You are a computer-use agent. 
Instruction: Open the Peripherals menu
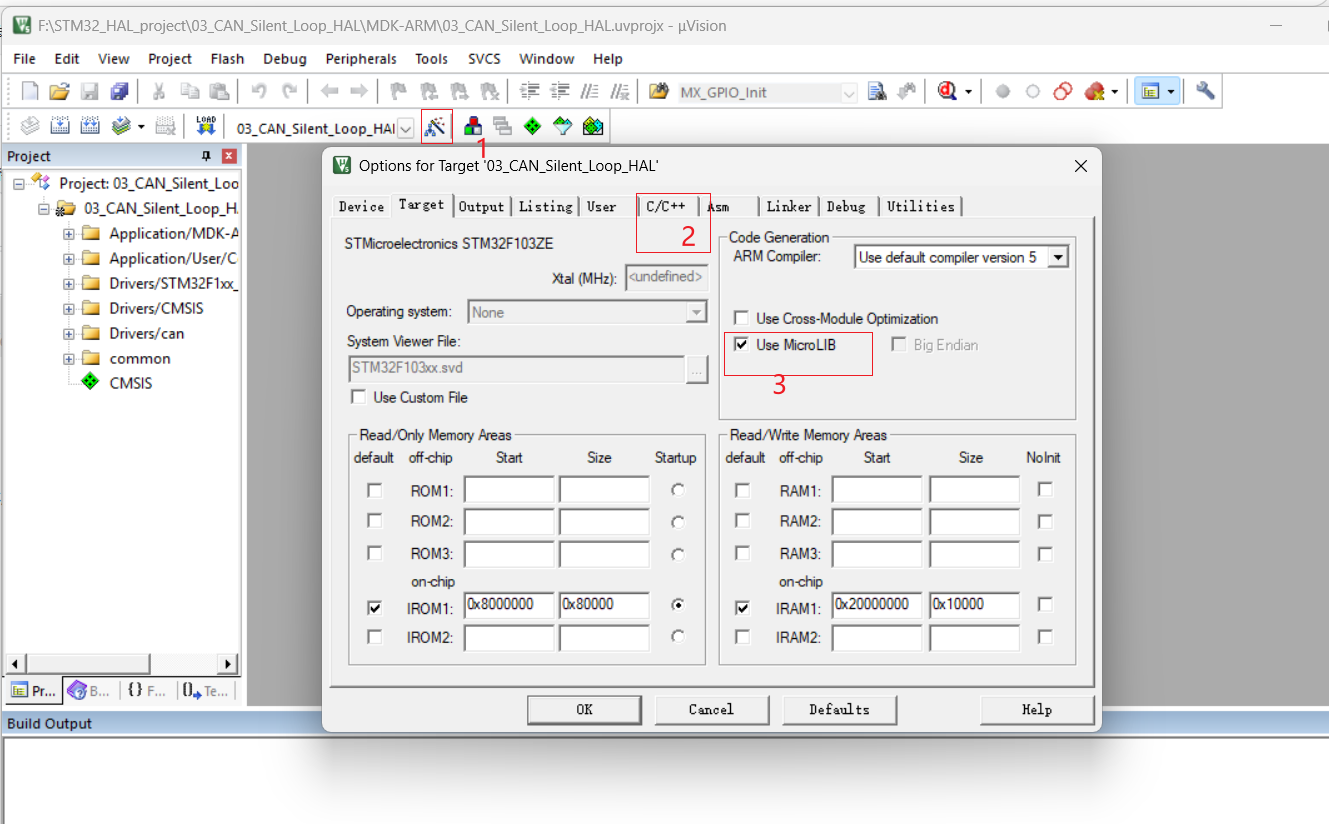[361, 59]
